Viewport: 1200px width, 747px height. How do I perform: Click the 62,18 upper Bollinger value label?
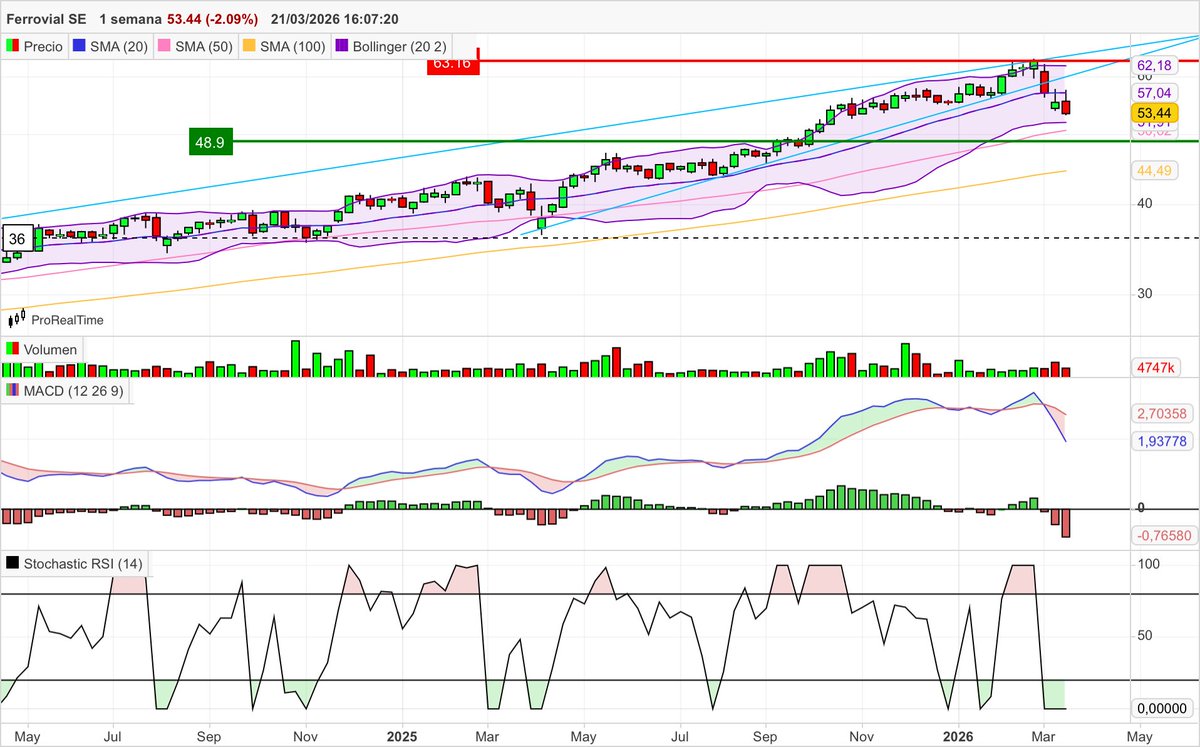point(1153,64)
